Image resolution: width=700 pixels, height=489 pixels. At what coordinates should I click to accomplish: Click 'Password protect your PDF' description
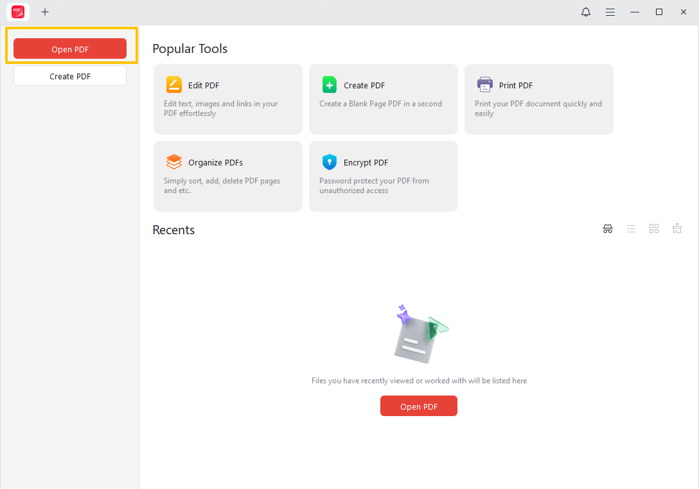[x=374, y=185]
